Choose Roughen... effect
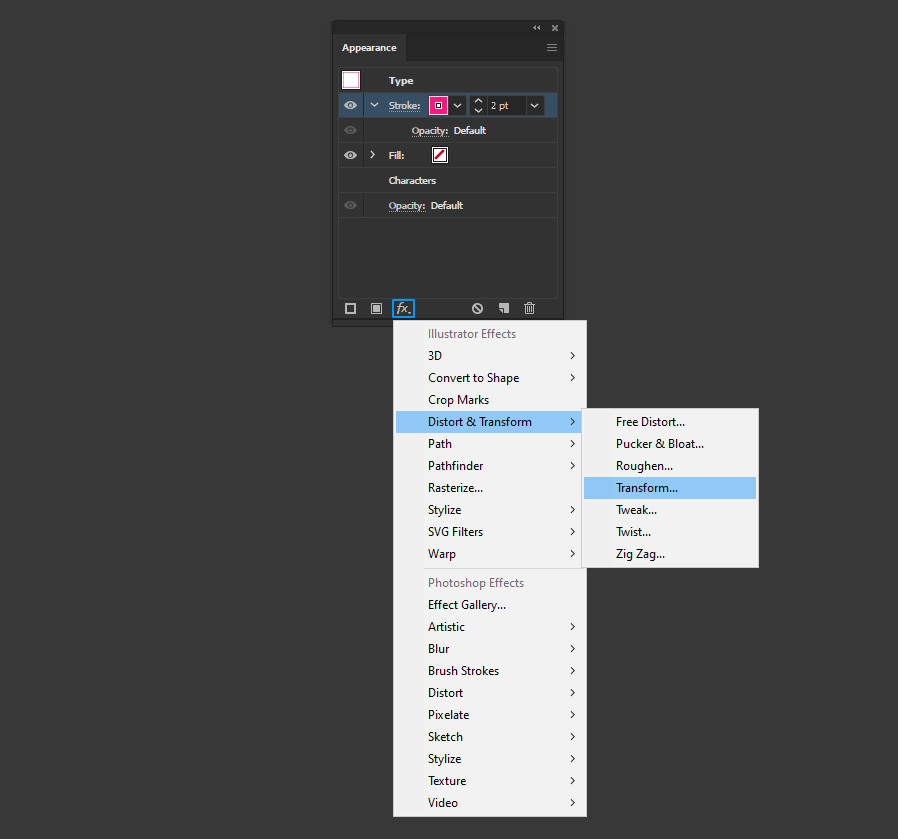This screenshot has width=898, height=839. (x=670, y=466)
